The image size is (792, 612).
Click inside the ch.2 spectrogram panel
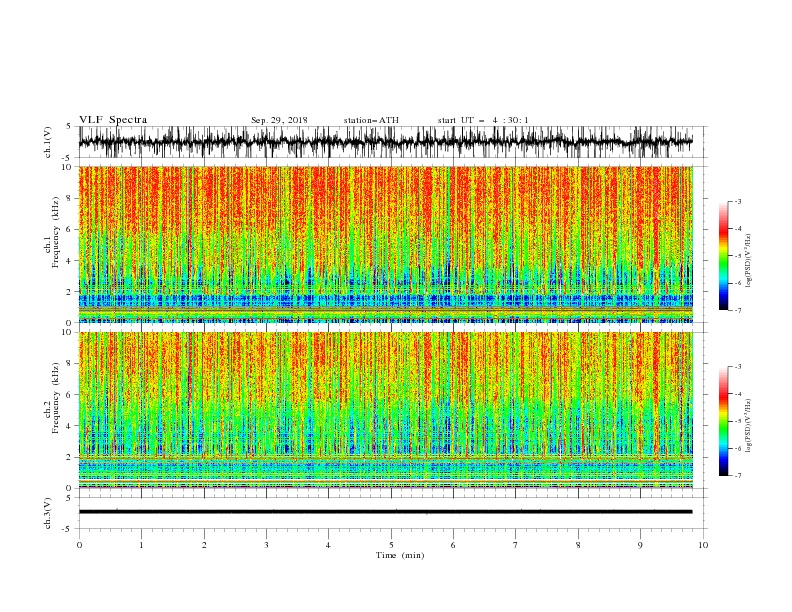[x=385, y=410]
